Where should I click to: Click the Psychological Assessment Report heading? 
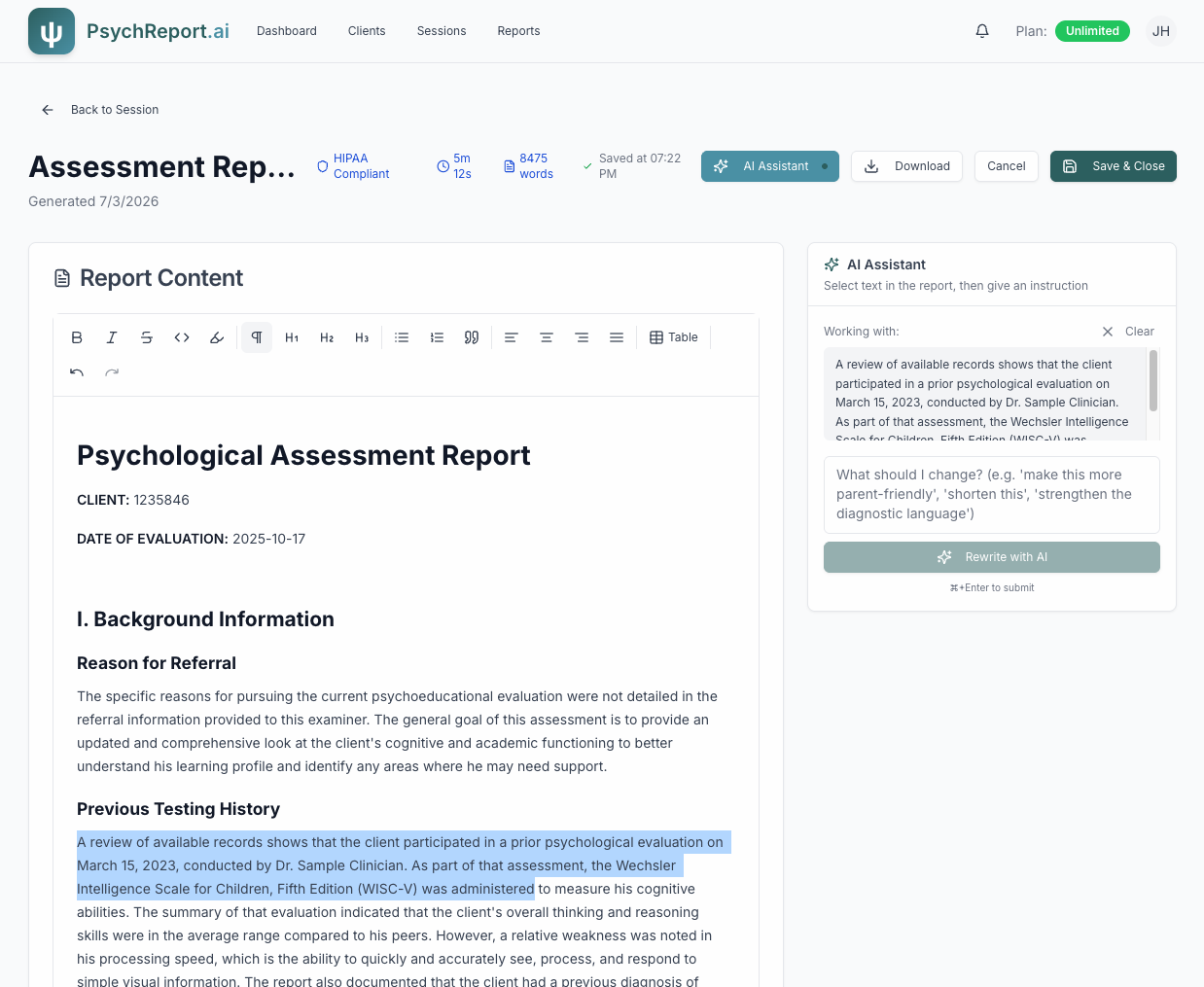(303, 455)
